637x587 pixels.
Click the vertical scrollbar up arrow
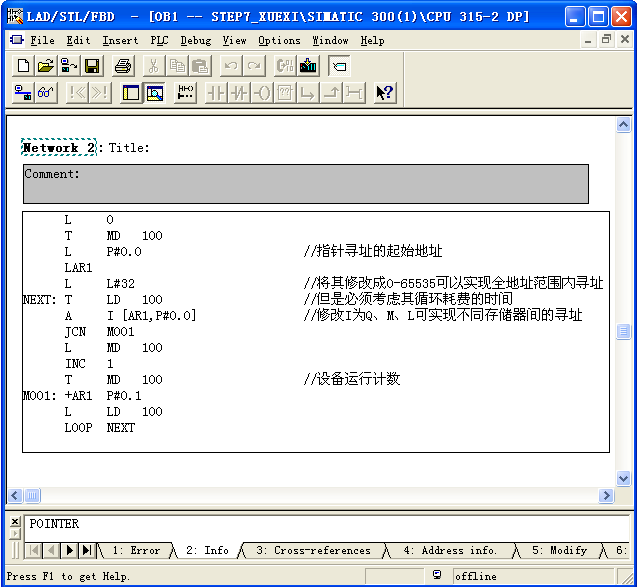[623, 124]
